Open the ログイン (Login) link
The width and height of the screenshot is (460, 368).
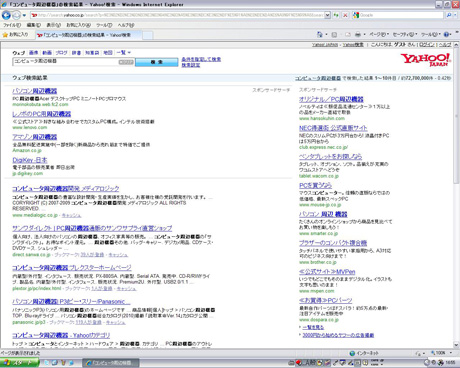coord(427,45)
